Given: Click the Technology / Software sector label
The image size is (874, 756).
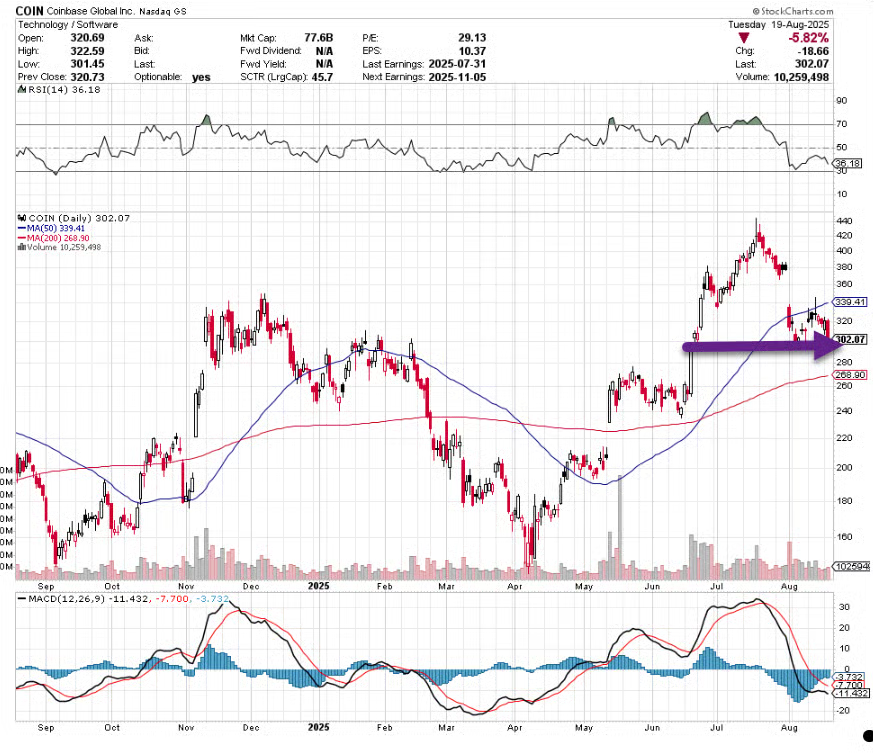Looking at the screenshot, I should pos(68,25).
